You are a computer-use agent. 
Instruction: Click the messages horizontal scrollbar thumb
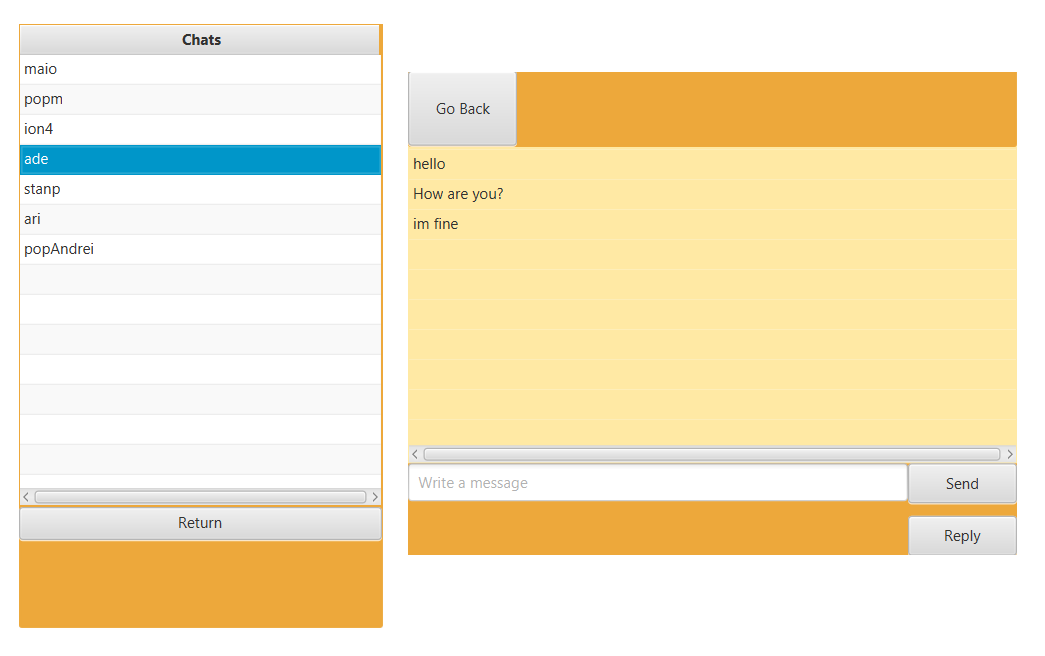[x=712, y=454]
